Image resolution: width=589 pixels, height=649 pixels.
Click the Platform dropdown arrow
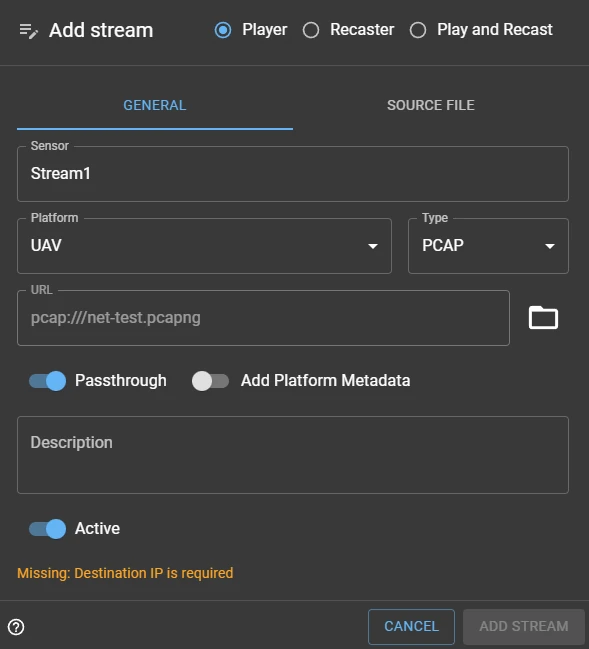click(x=373, y=246)
